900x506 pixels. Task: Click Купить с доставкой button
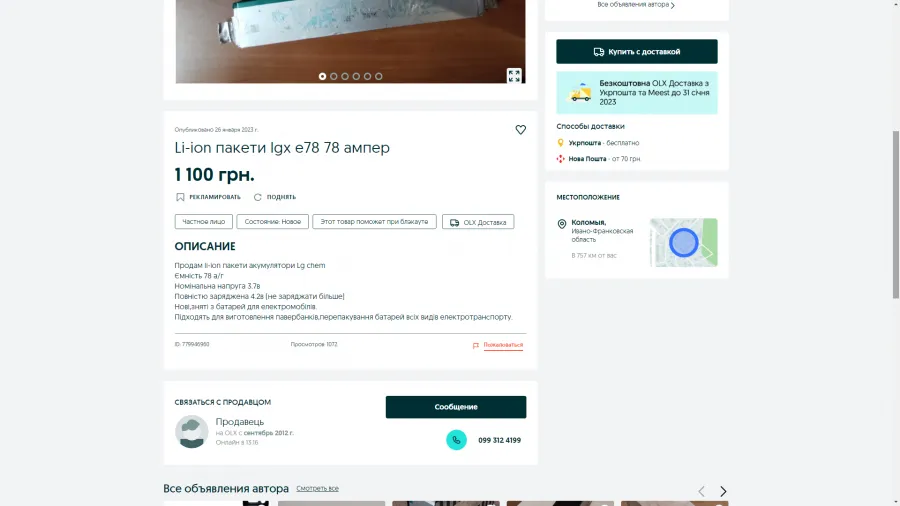tap(637, 52)
